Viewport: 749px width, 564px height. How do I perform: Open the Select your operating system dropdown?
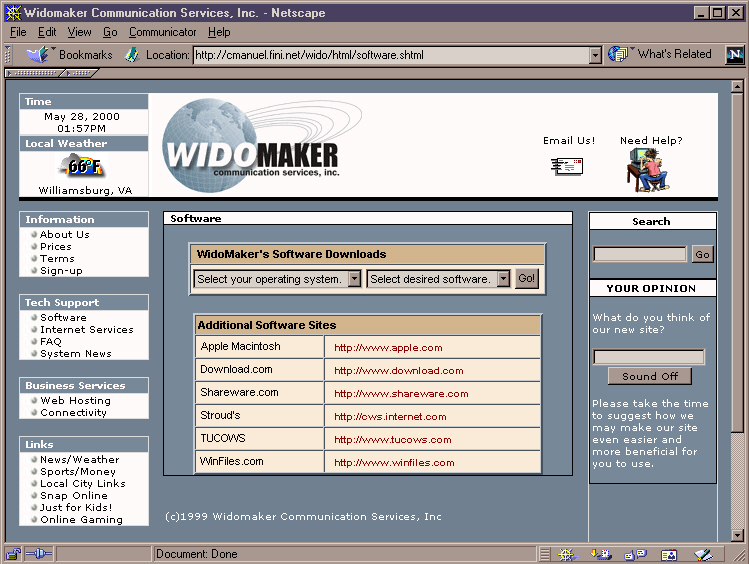coord(354,279)
